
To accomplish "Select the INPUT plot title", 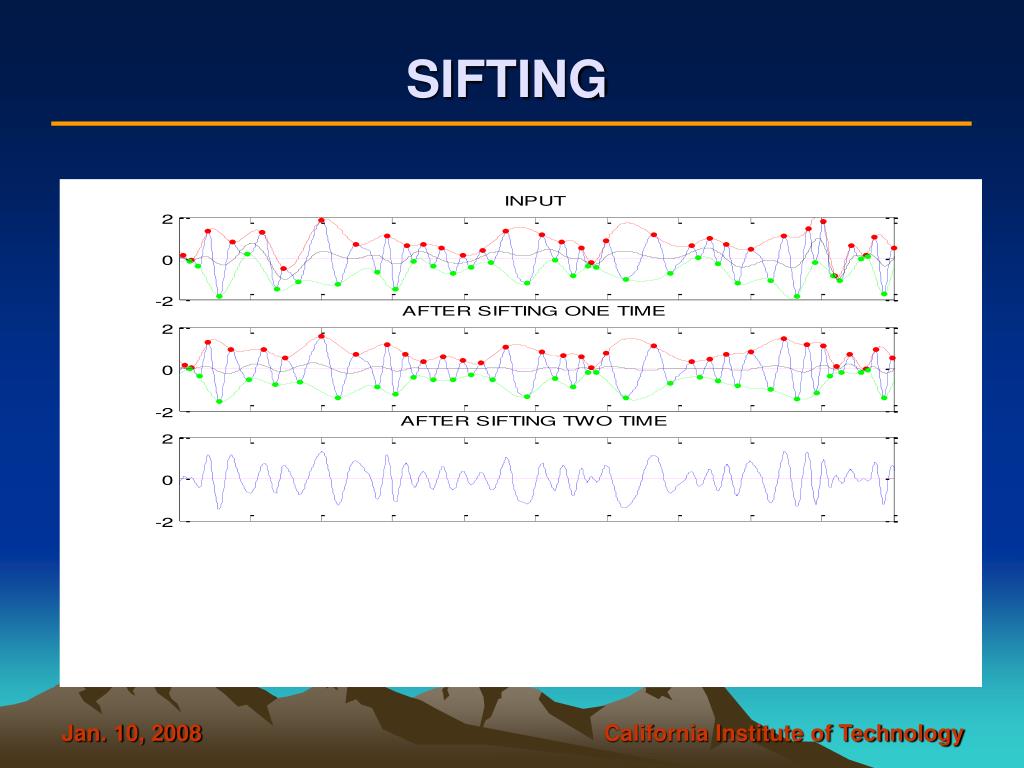I will pos(535,201).
